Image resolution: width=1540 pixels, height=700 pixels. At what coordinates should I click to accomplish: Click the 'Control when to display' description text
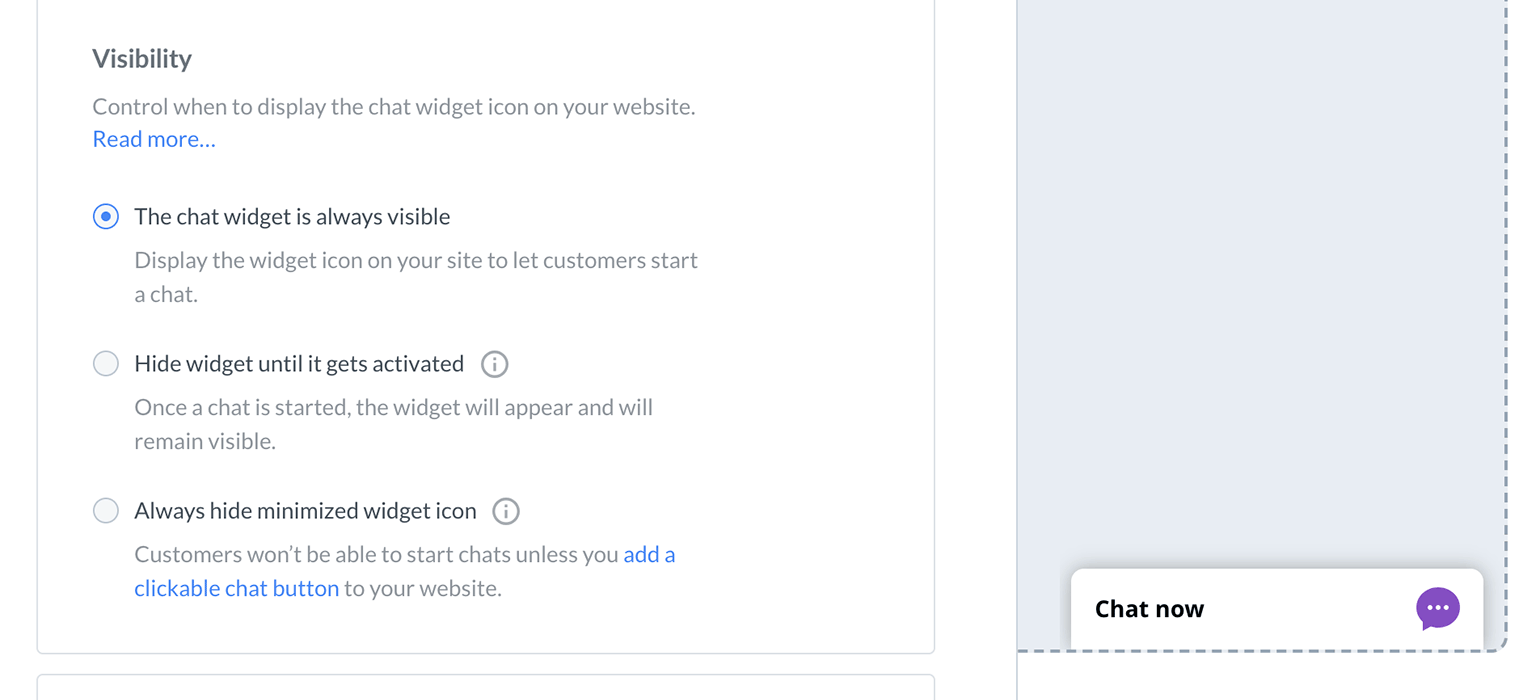pos(393,106)
